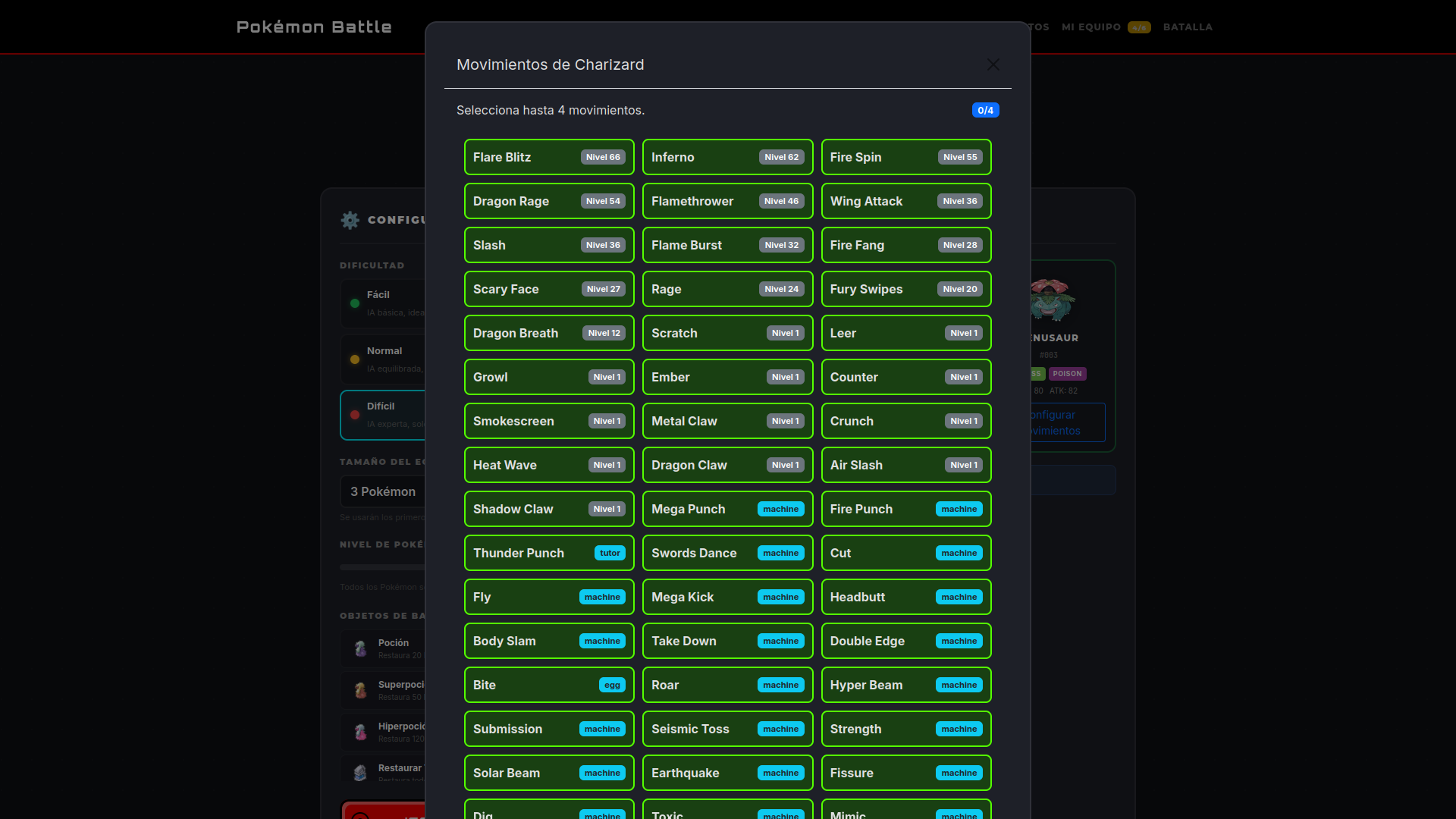
Task: Select the Headbutt move
Action: (x=906, y=597)
